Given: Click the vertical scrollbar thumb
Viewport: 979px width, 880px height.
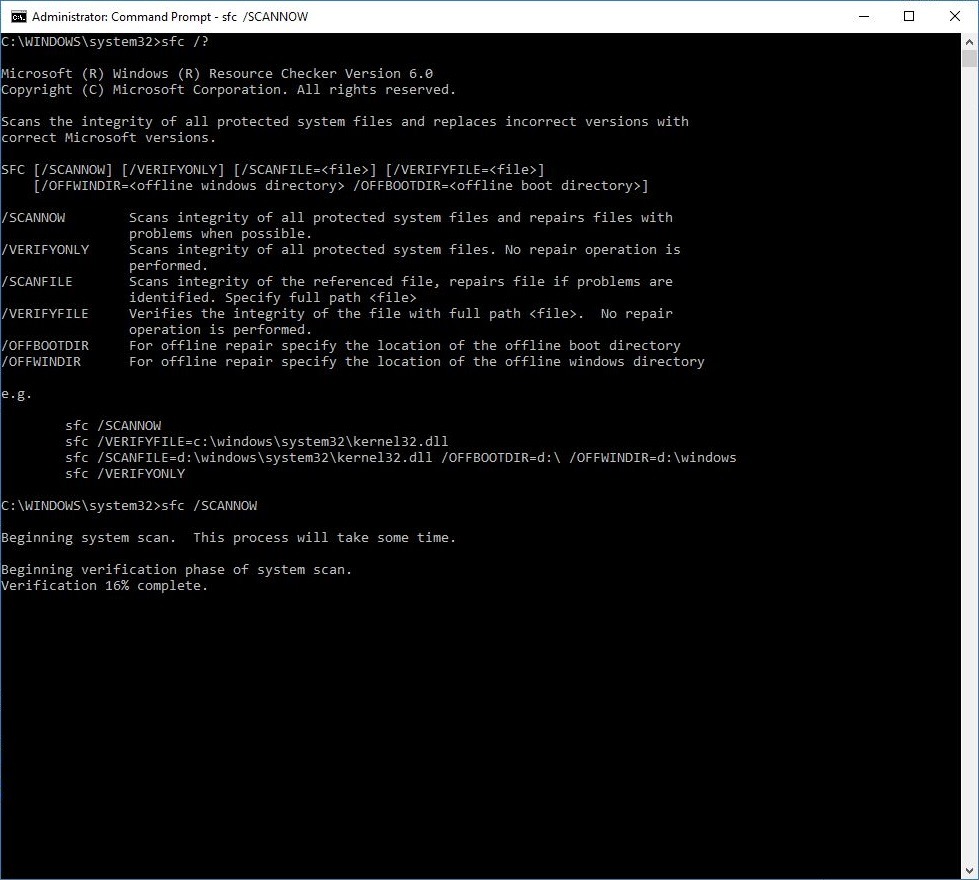Looking at the screenshot, I should 969,59.
